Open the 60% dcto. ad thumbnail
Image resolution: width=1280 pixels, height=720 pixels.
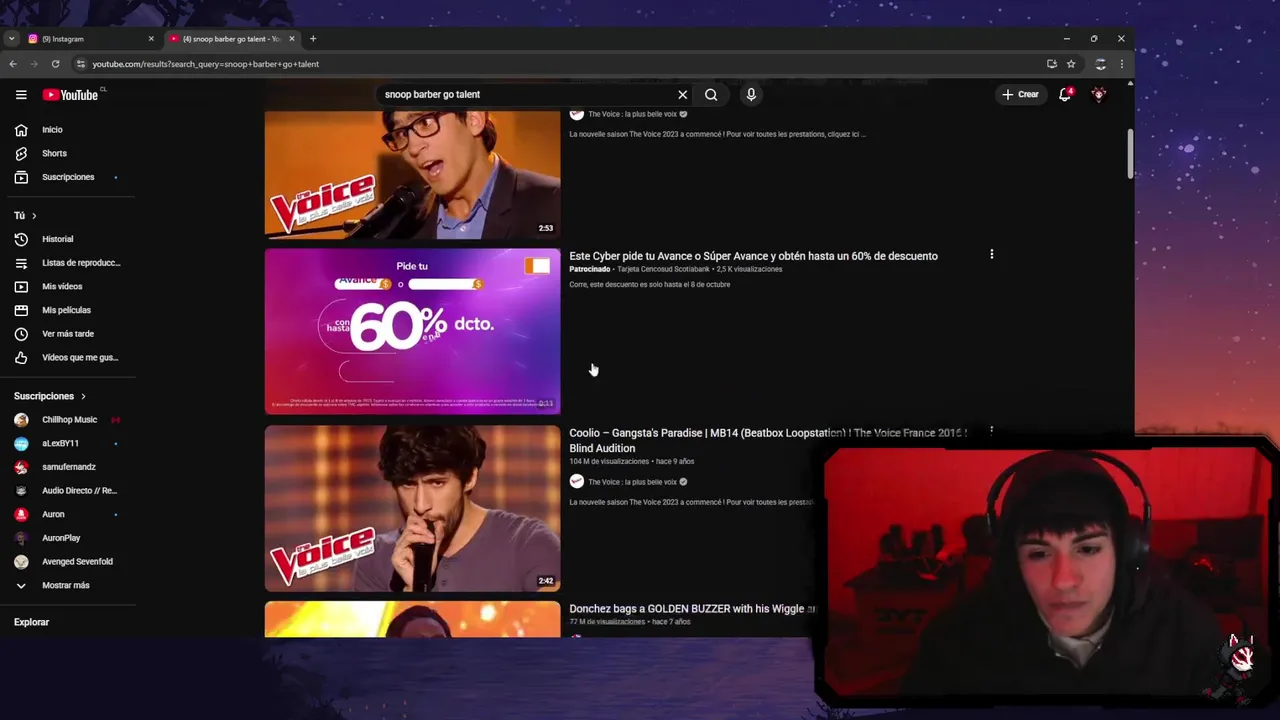click(412, 331)
